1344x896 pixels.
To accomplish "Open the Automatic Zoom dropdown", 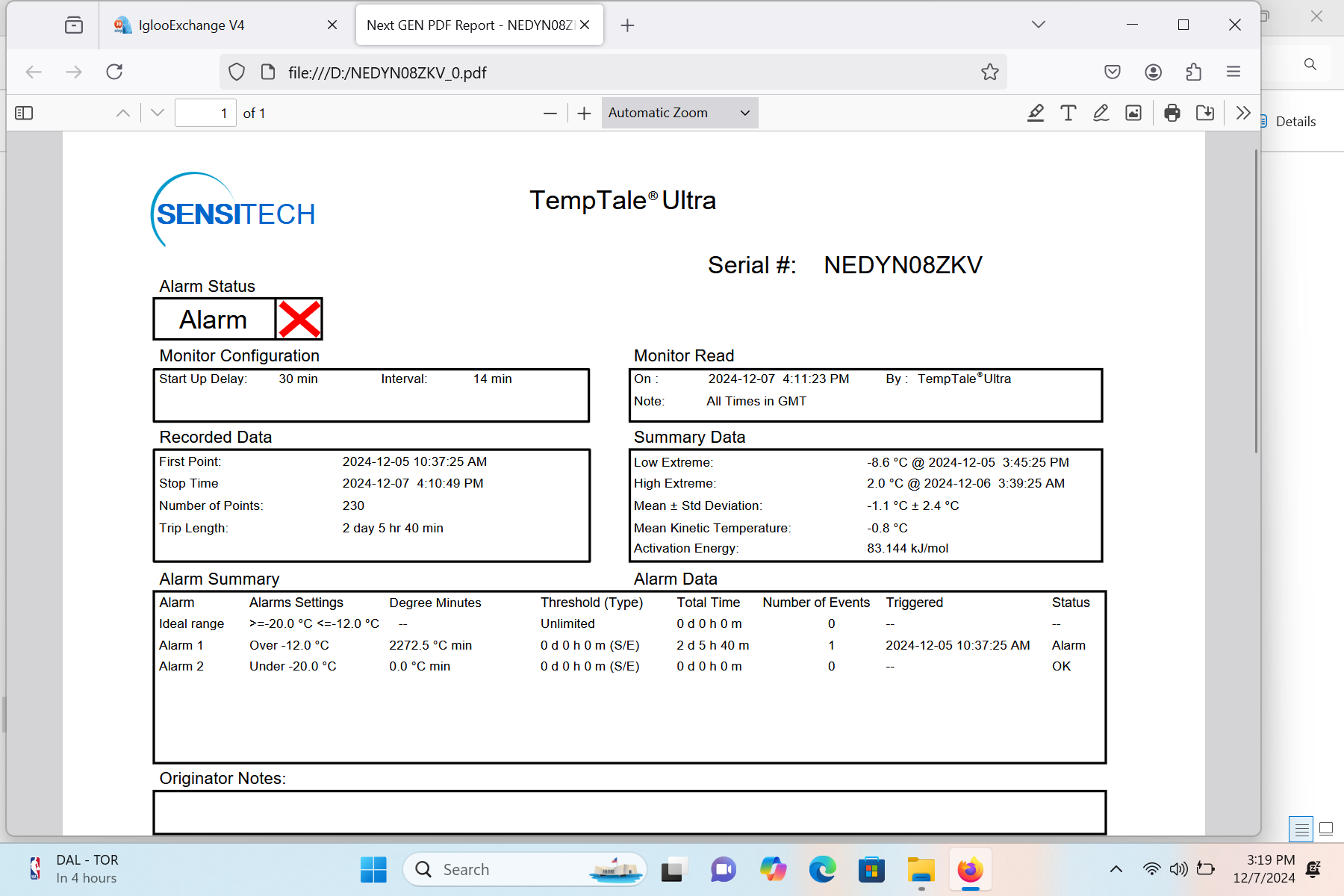I will click(679, 113).
